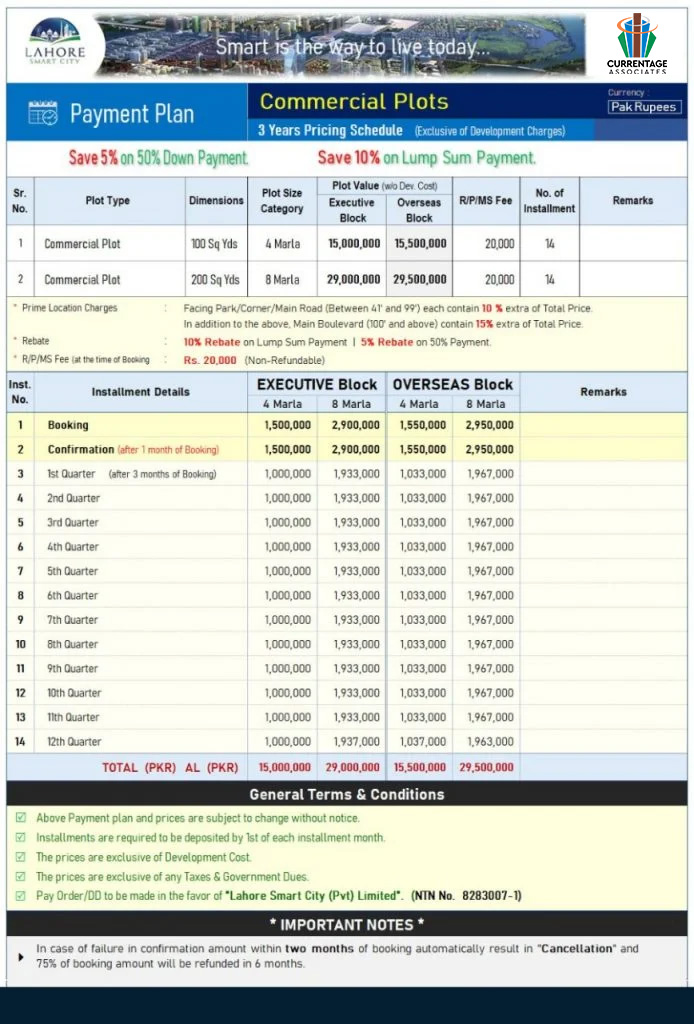The image size is (694, 1024).
Task: Click the bold 'Cancellation' word in the note
Action: pos(577,948)
